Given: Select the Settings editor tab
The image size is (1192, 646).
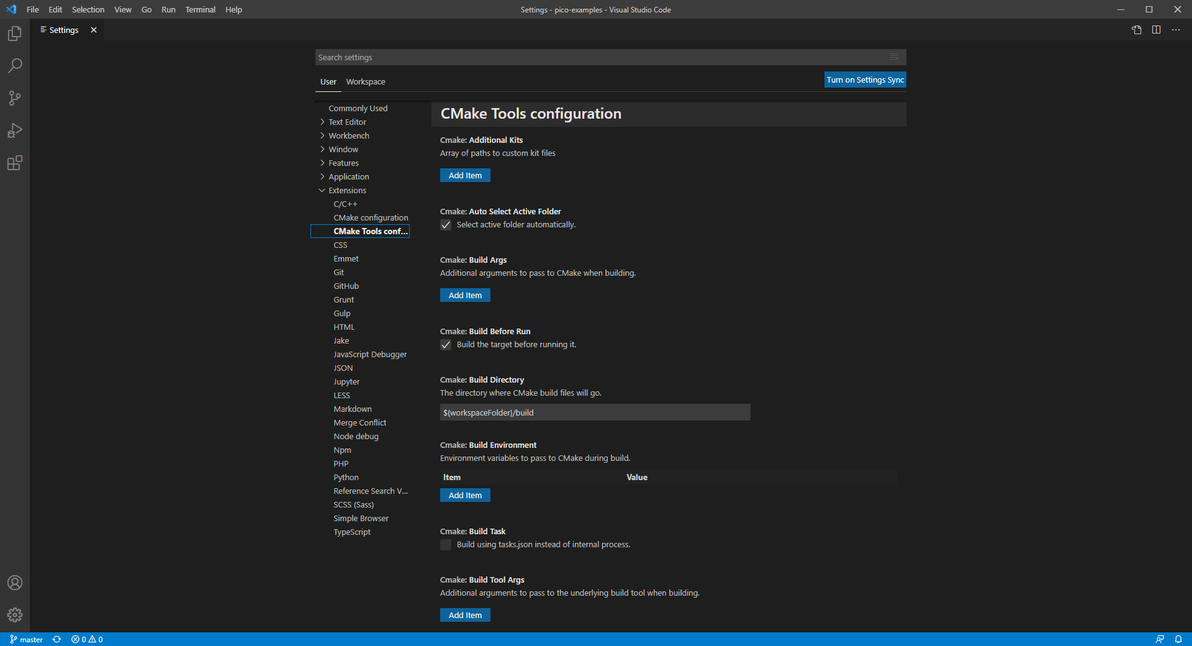Looking at the screenshot, I should [x=64, y=30].
